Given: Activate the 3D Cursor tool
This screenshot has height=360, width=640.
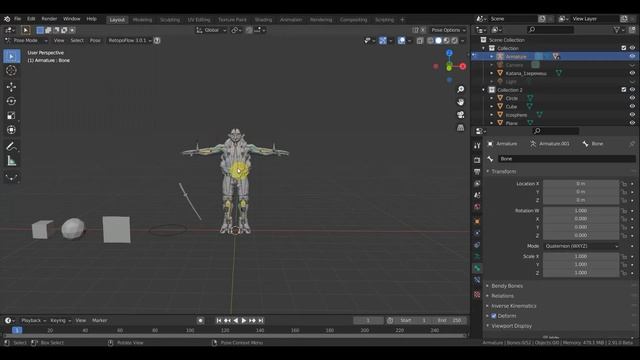Looking at the screenshot, I should [x=11, y=71].
